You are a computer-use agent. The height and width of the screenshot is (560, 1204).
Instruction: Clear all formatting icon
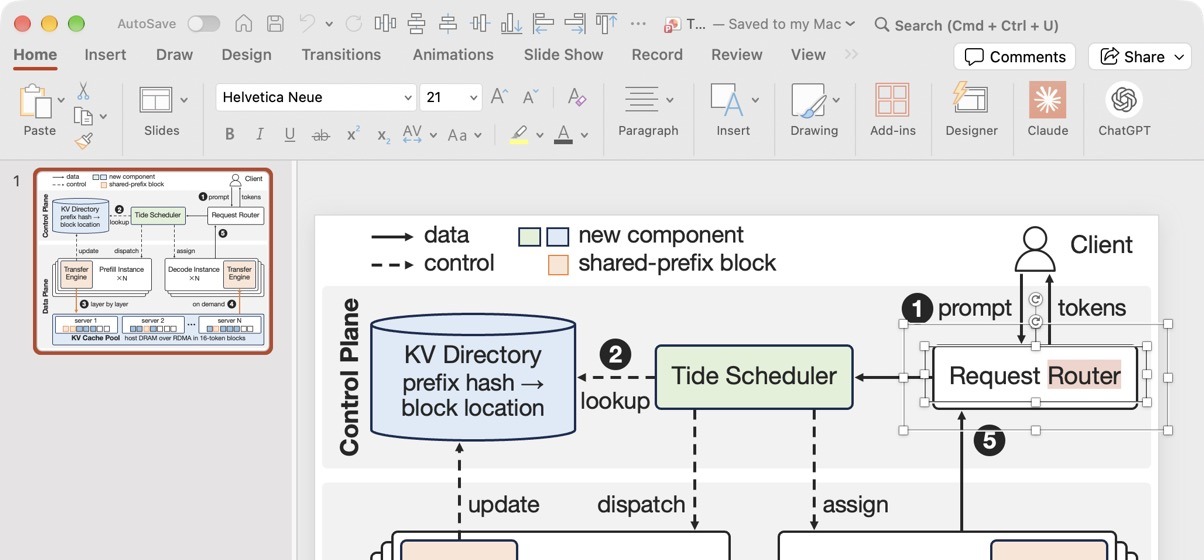click(x=576, y=97)
